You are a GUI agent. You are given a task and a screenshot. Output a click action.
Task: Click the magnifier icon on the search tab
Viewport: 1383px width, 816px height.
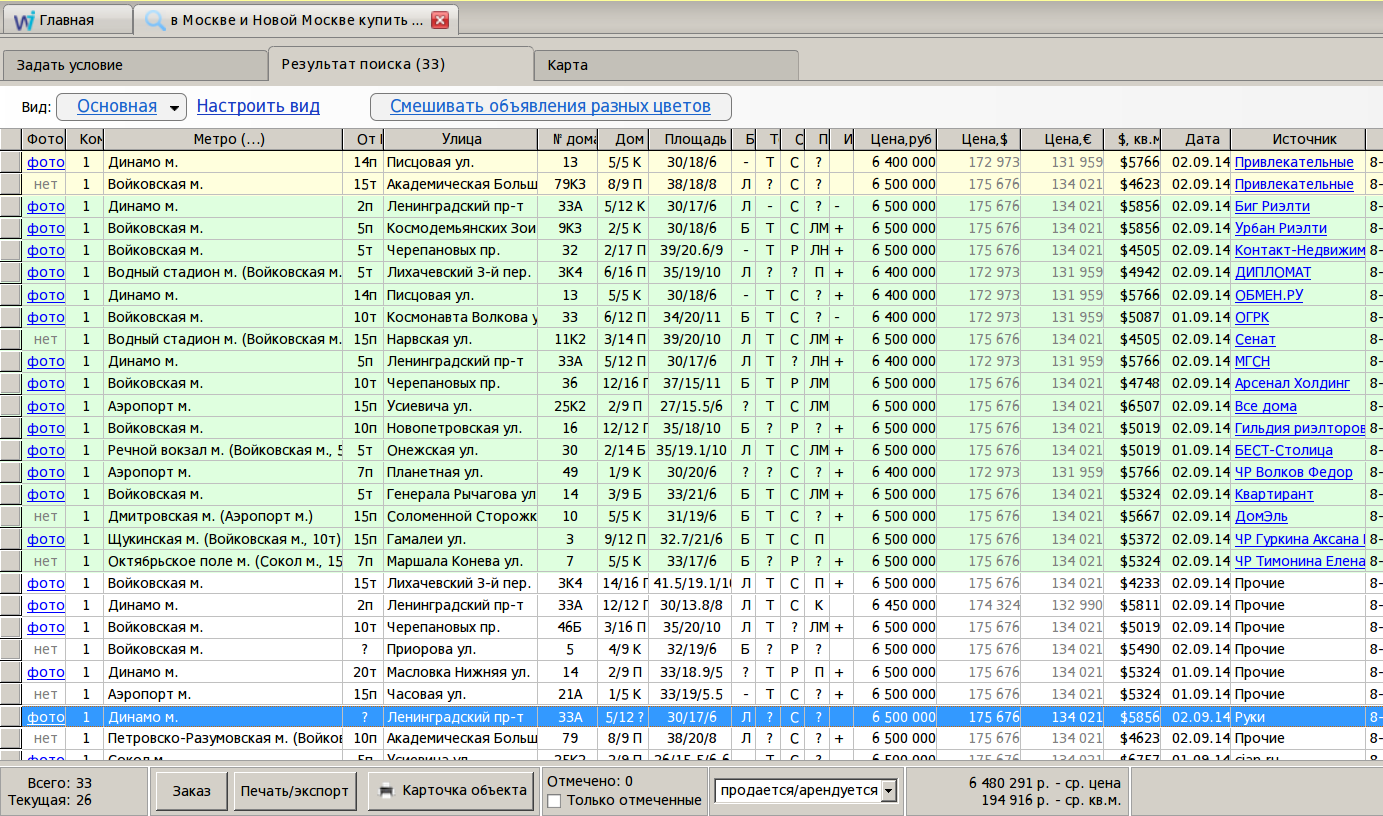155,19
